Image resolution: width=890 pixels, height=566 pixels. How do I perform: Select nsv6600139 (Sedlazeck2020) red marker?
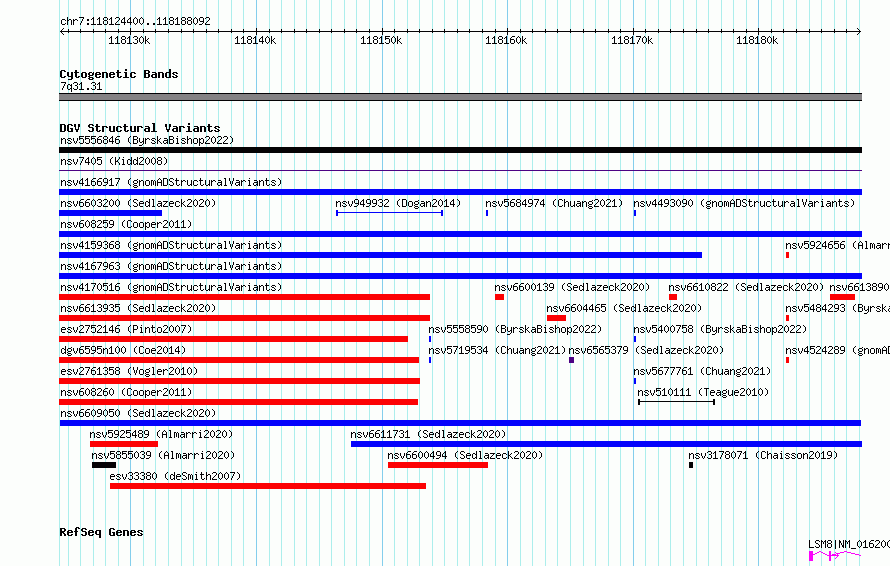499,297
